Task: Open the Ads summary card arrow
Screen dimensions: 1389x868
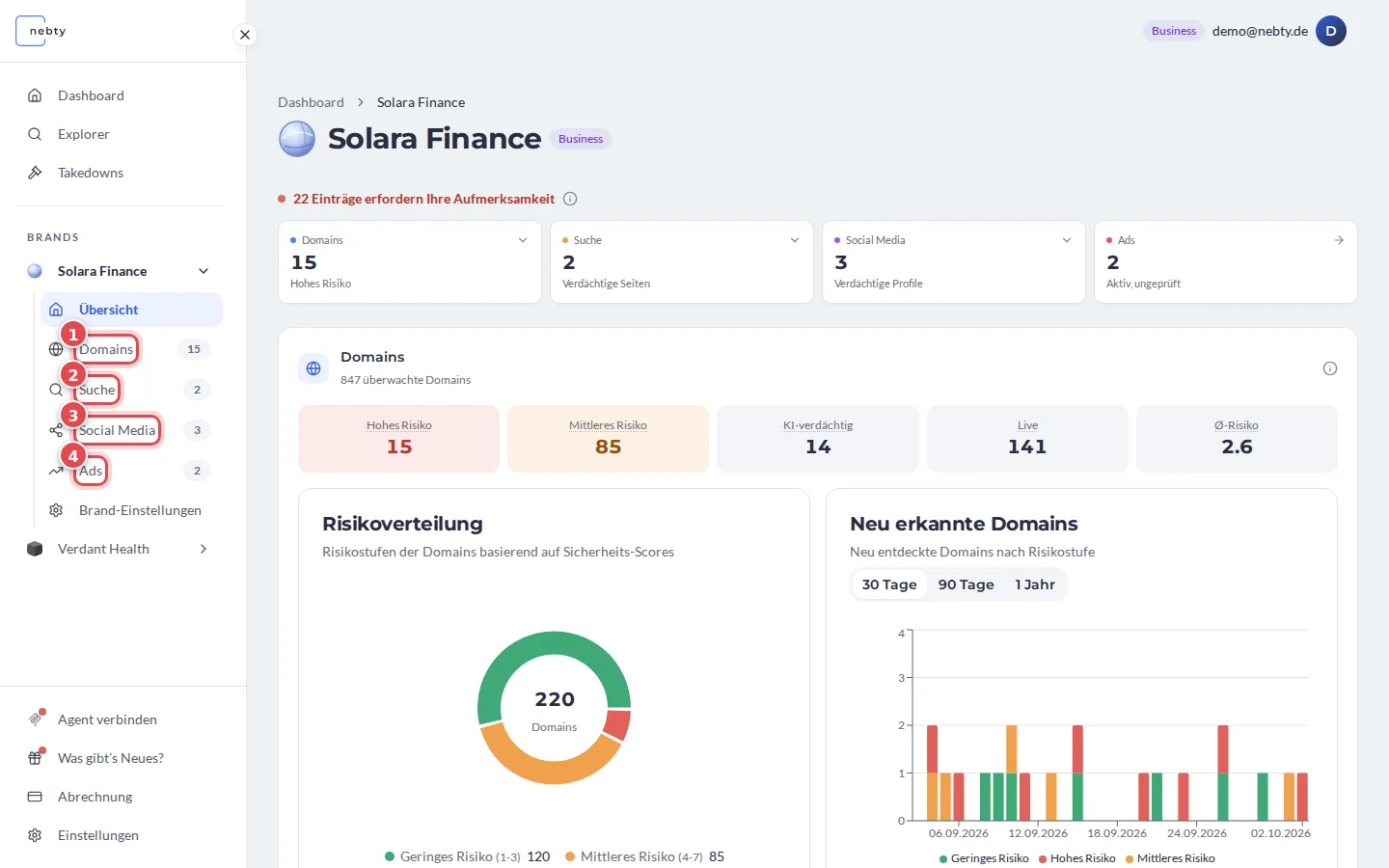Action: click(1339, 240)
